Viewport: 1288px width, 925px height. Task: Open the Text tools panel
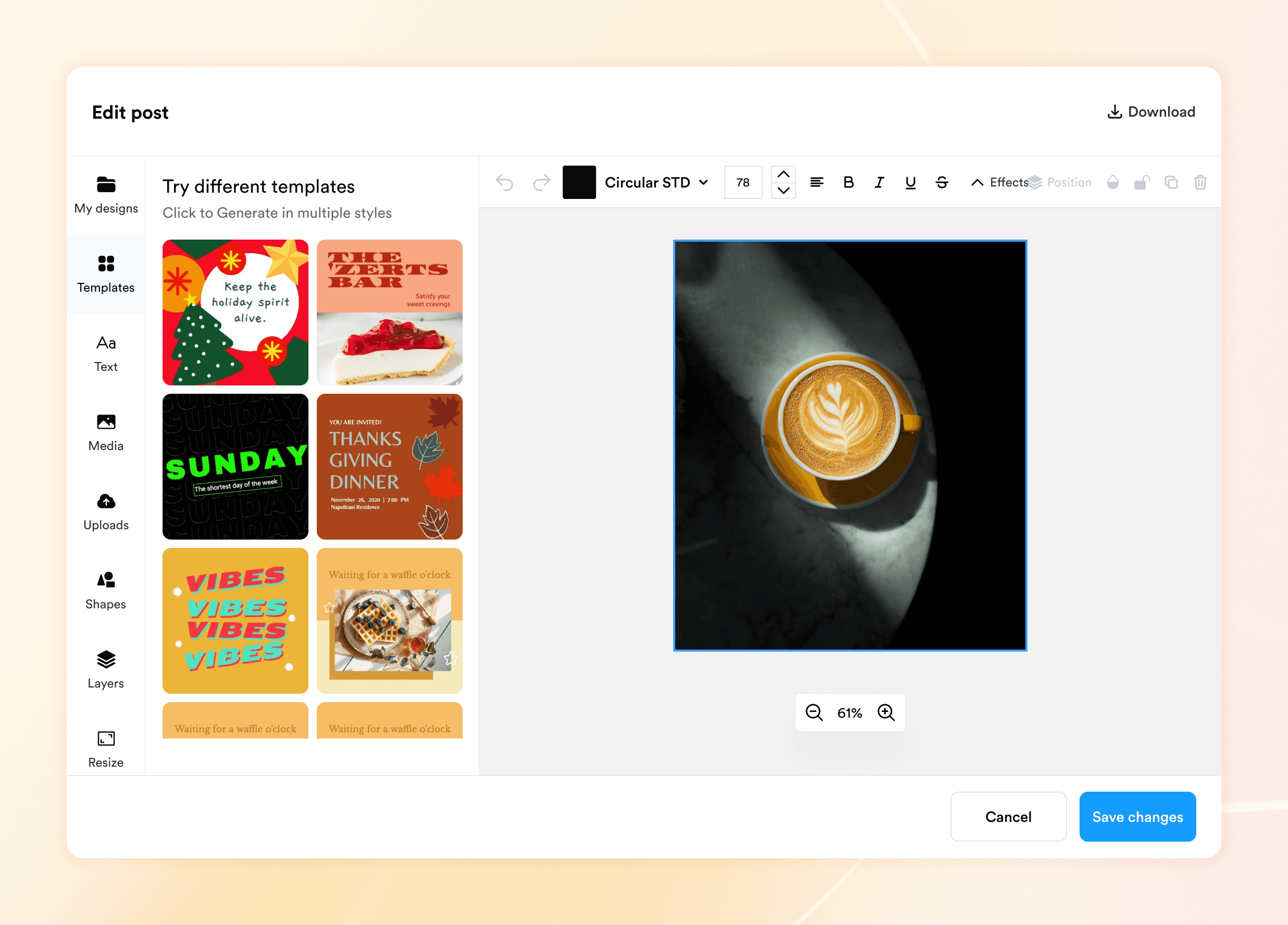point(106,354)
